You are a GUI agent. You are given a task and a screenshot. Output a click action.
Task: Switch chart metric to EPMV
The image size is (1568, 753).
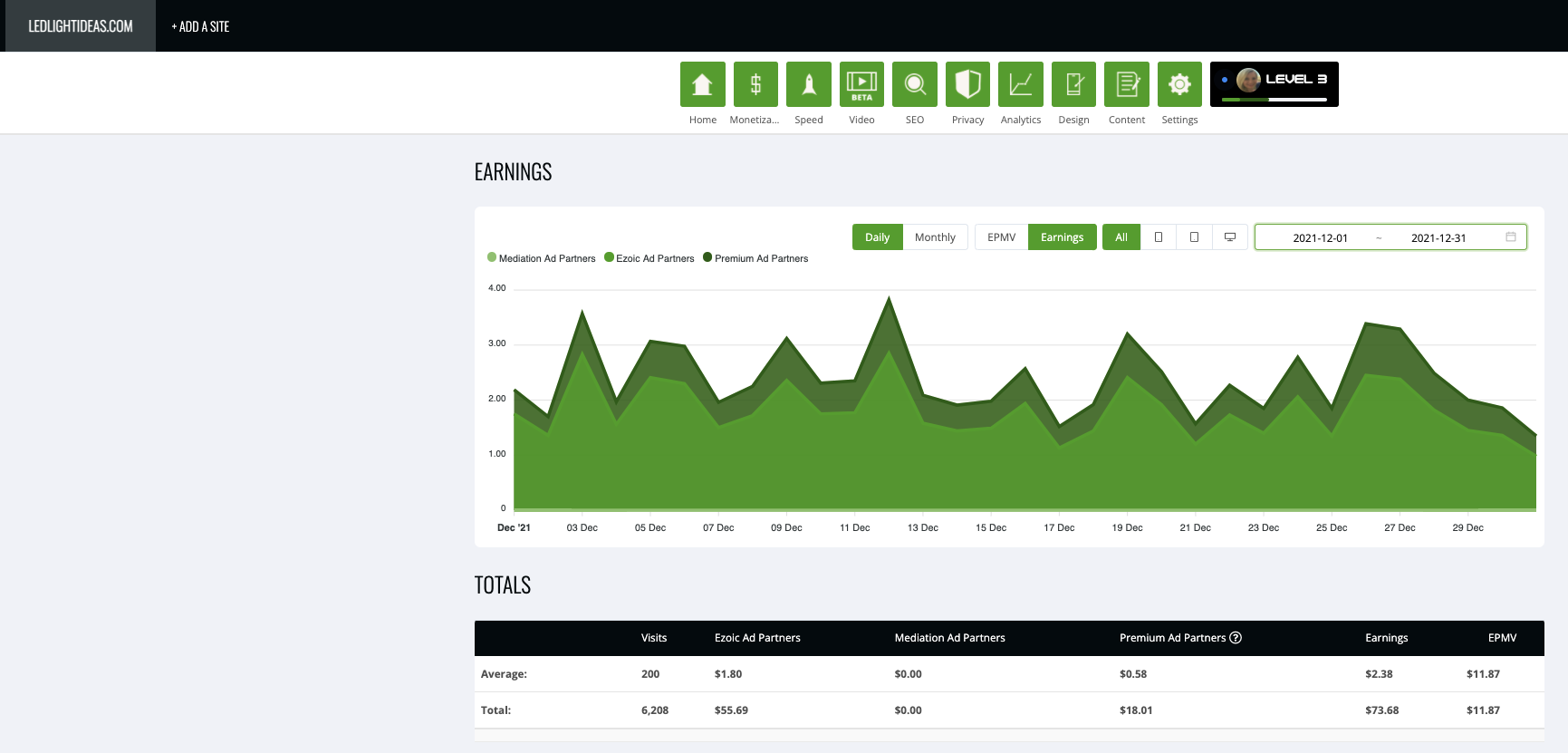pyautogui.click(x=1001, y=237)
